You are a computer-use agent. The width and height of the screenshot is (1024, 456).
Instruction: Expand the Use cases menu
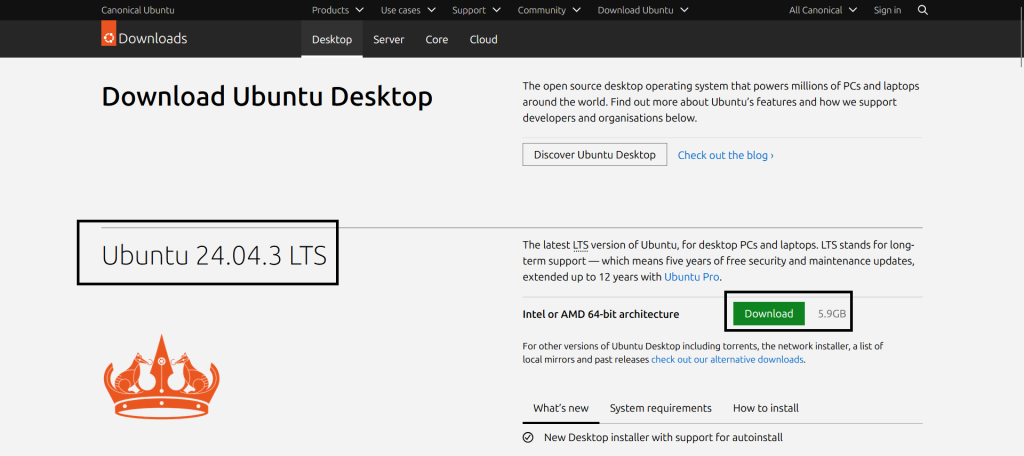[409, 10]
